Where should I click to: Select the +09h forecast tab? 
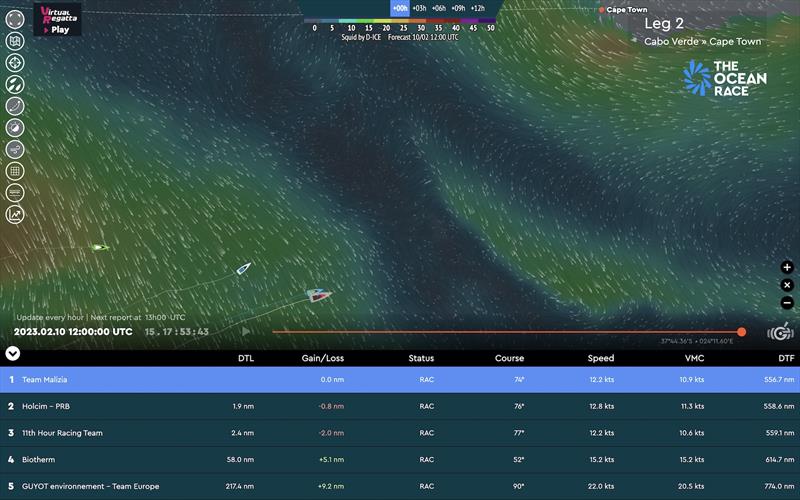pos(458,8)
